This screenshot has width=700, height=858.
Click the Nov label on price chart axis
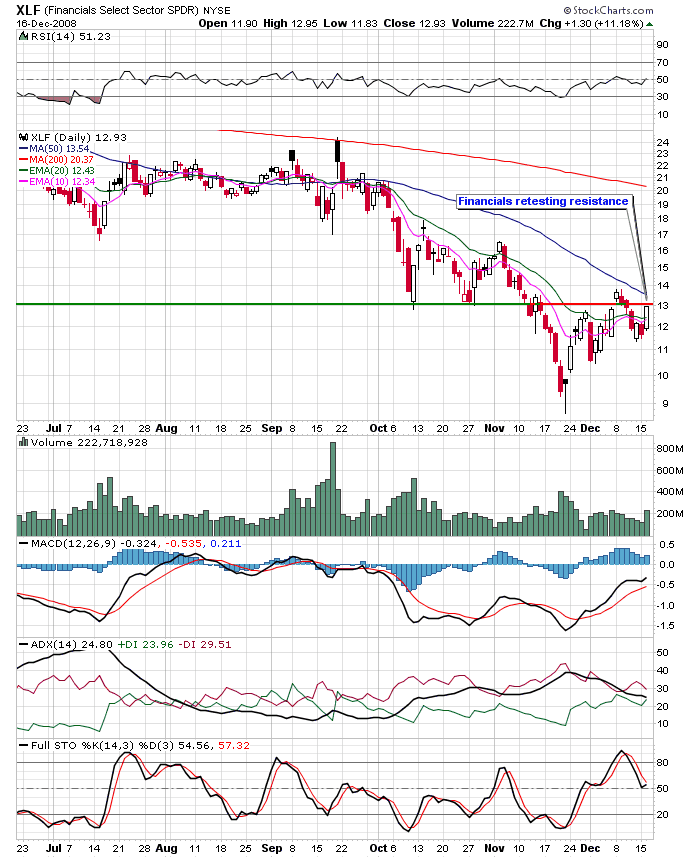point(494,428)
